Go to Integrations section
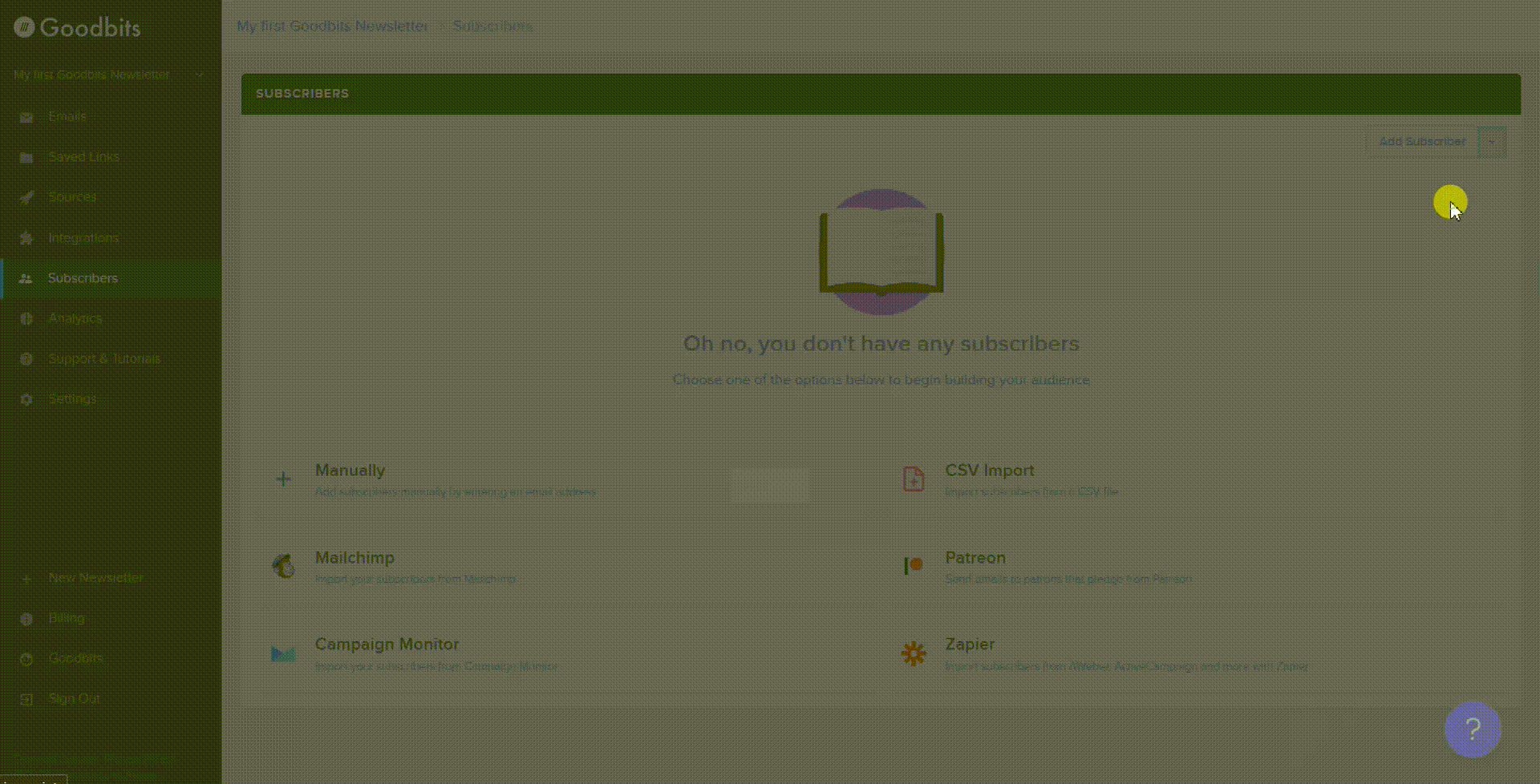This screenshot has height=784, width=1540. pos(83,238)
